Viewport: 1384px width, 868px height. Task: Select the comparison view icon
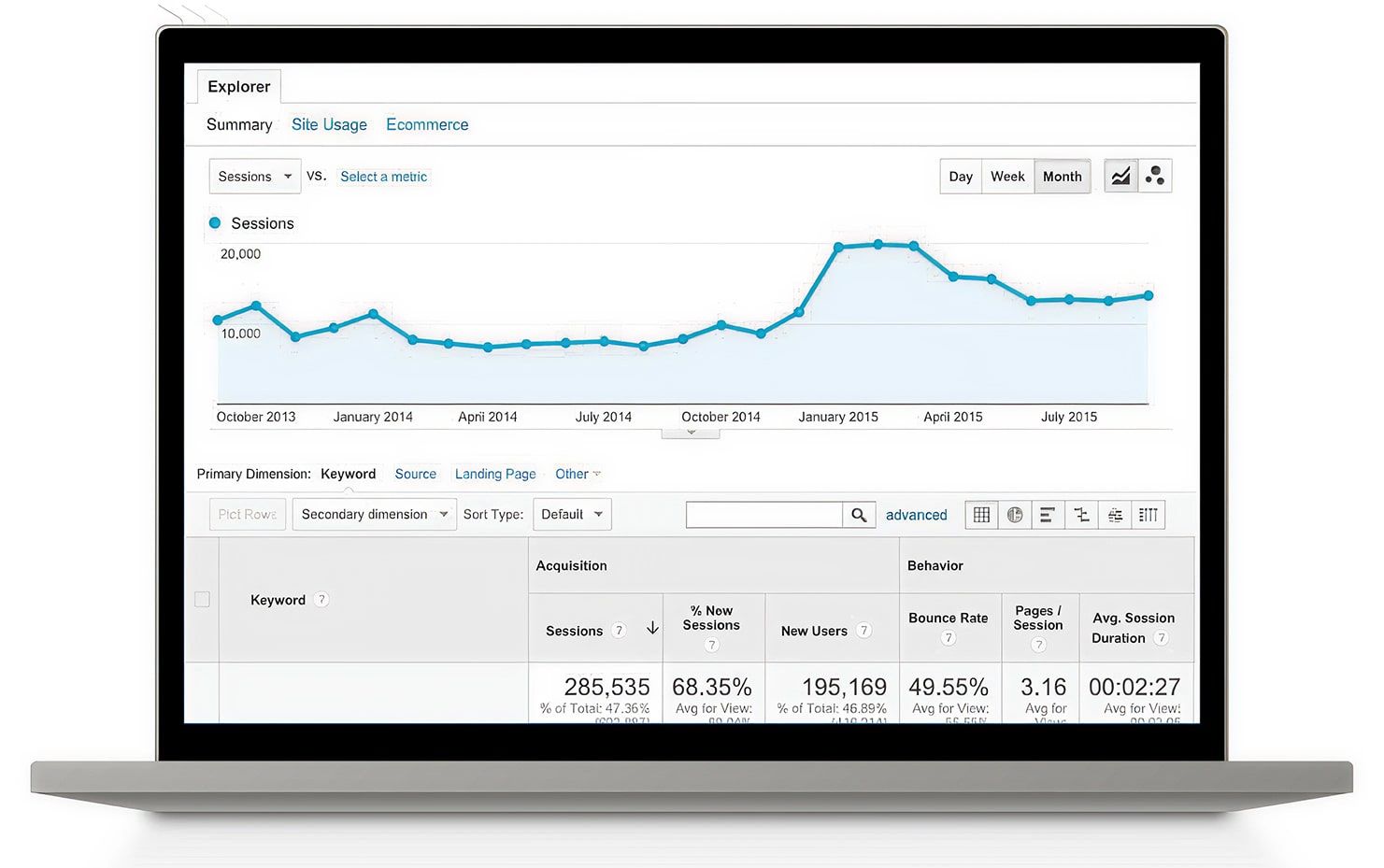tap(1081, 515)
